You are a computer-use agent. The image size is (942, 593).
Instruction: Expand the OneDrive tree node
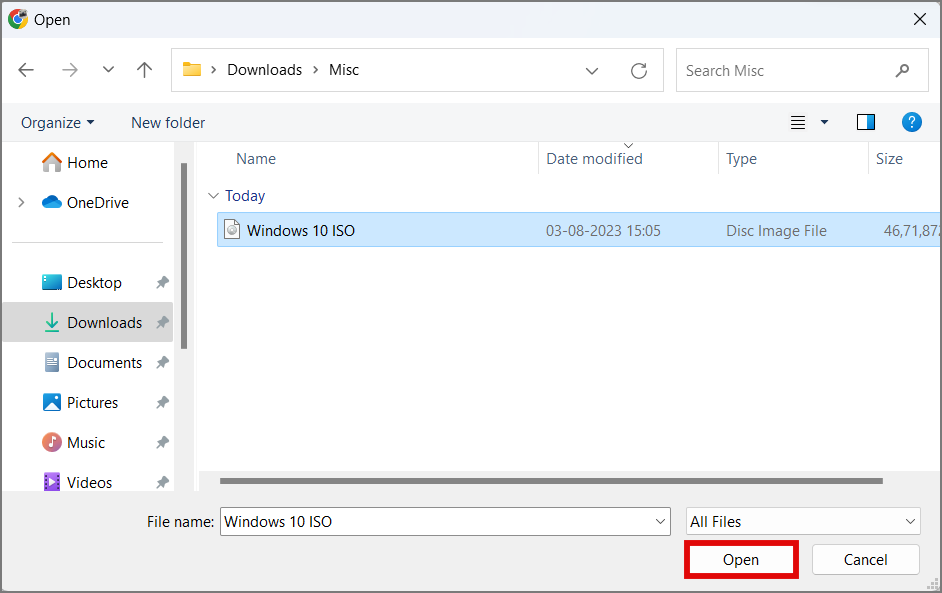[x=21, y=202]
